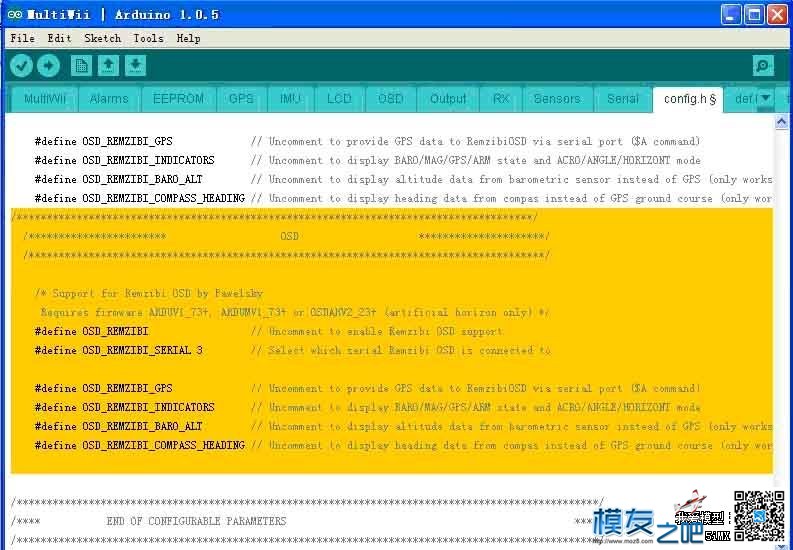This screenshot has height=550, width=793.
Task: Click the '#define OSD_REMZIBI_SERIAL 3' line
Action: coord(293,350)
